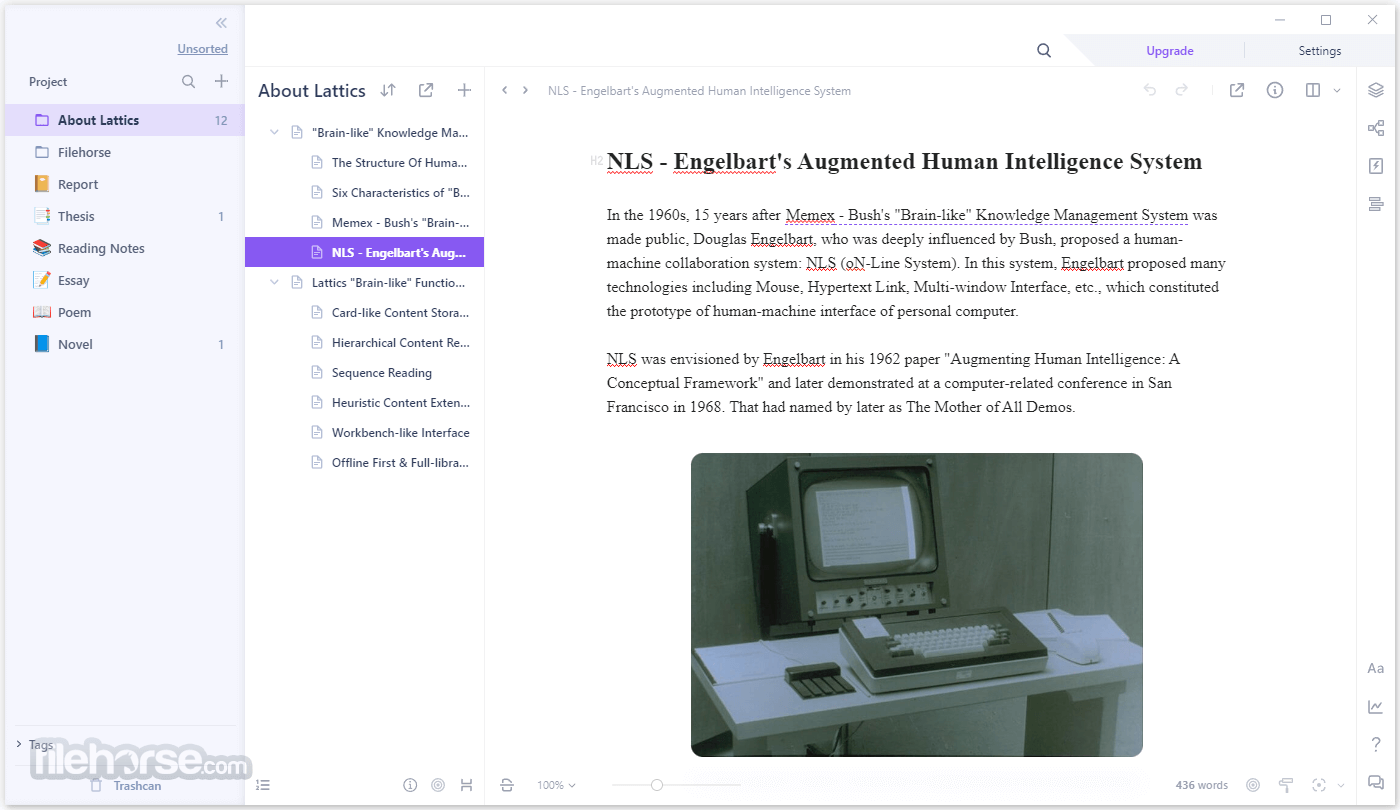Toggle the numbered list view icon
Viewport: 1400px width, 810px height.
pyautogui.click(x=263, y=785)
